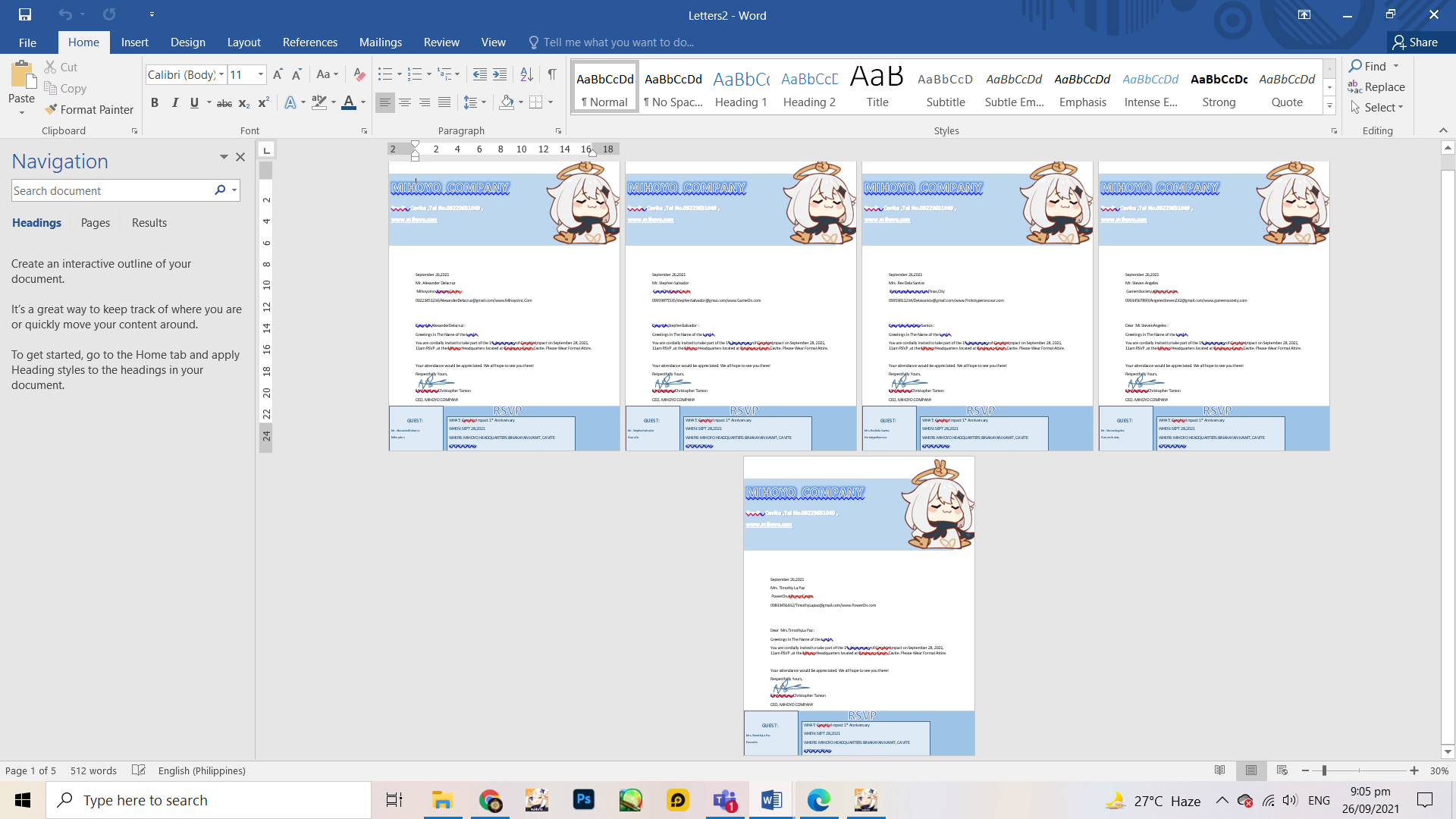The width and height of the screenshot is (1456, 819).
Task: Click the Clear All Formatting icon
Action: click(x=359, y=74)
